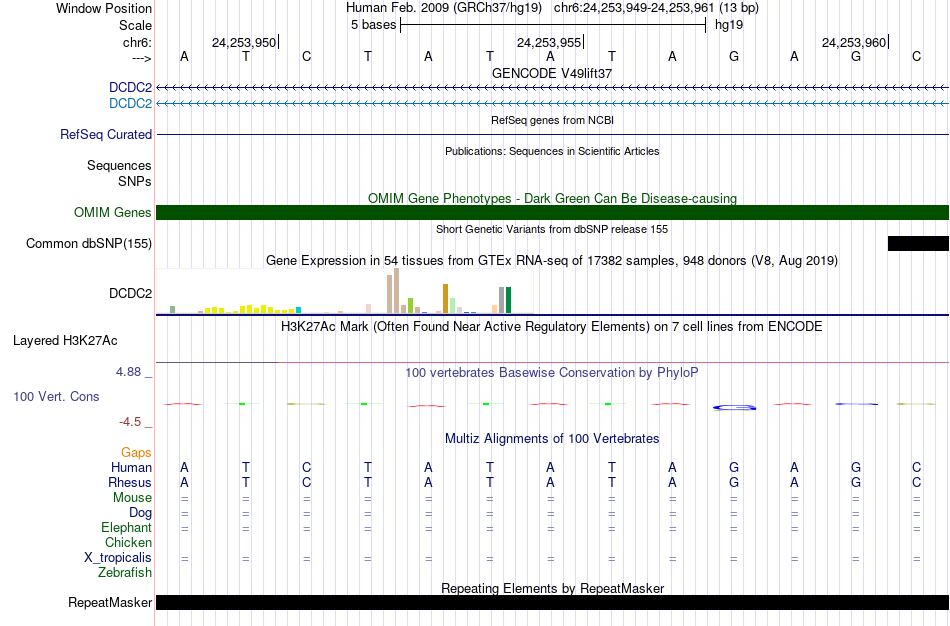This screenshot has height=626, width=950.
Task: Click the '5 bases' scale bar text
Action: 373,25
